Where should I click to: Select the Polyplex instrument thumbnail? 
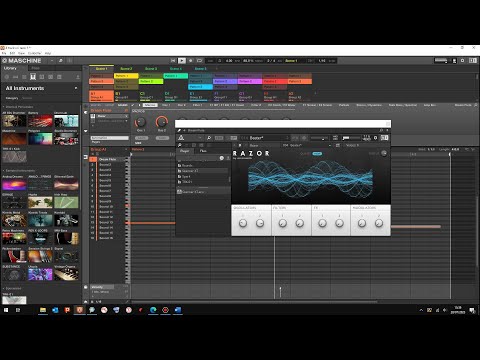coord(40,139)
